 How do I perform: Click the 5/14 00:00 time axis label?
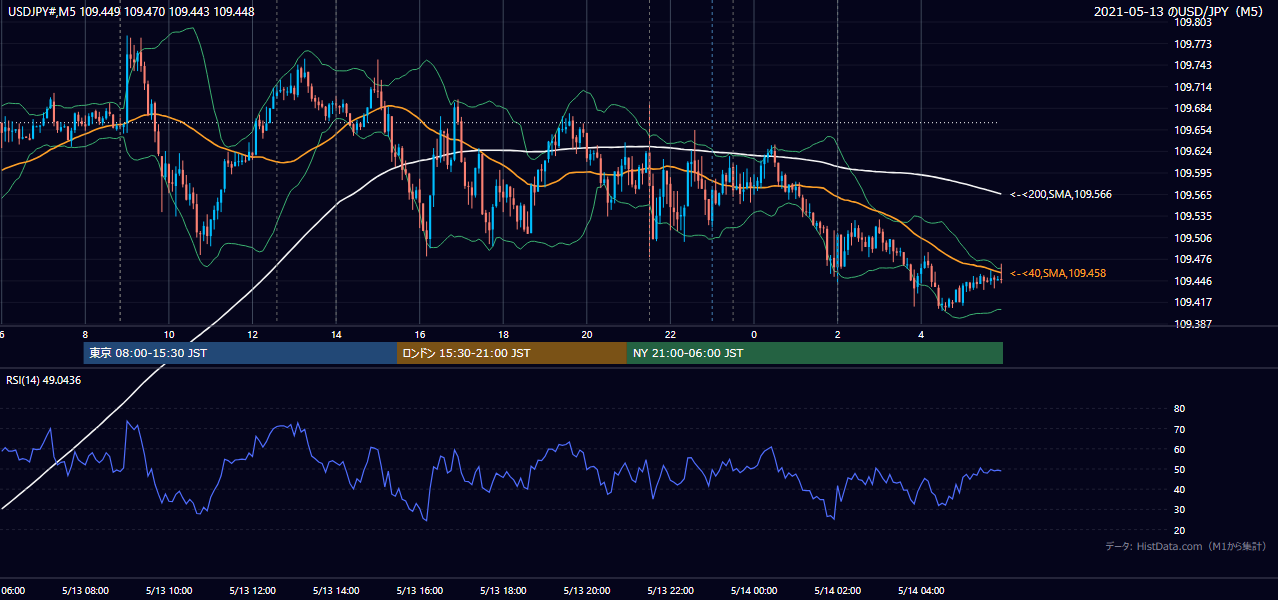[753, 590]
